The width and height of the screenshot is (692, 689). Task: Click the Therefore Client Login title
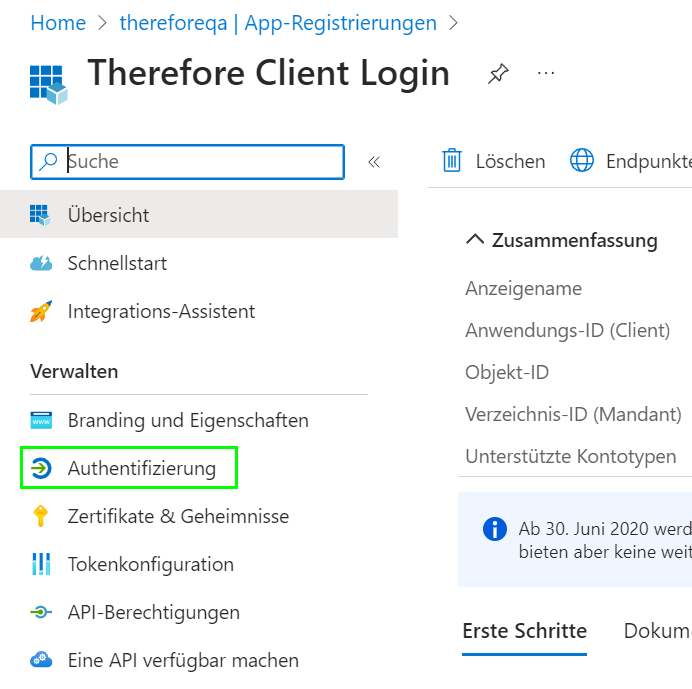click(268, 73)
